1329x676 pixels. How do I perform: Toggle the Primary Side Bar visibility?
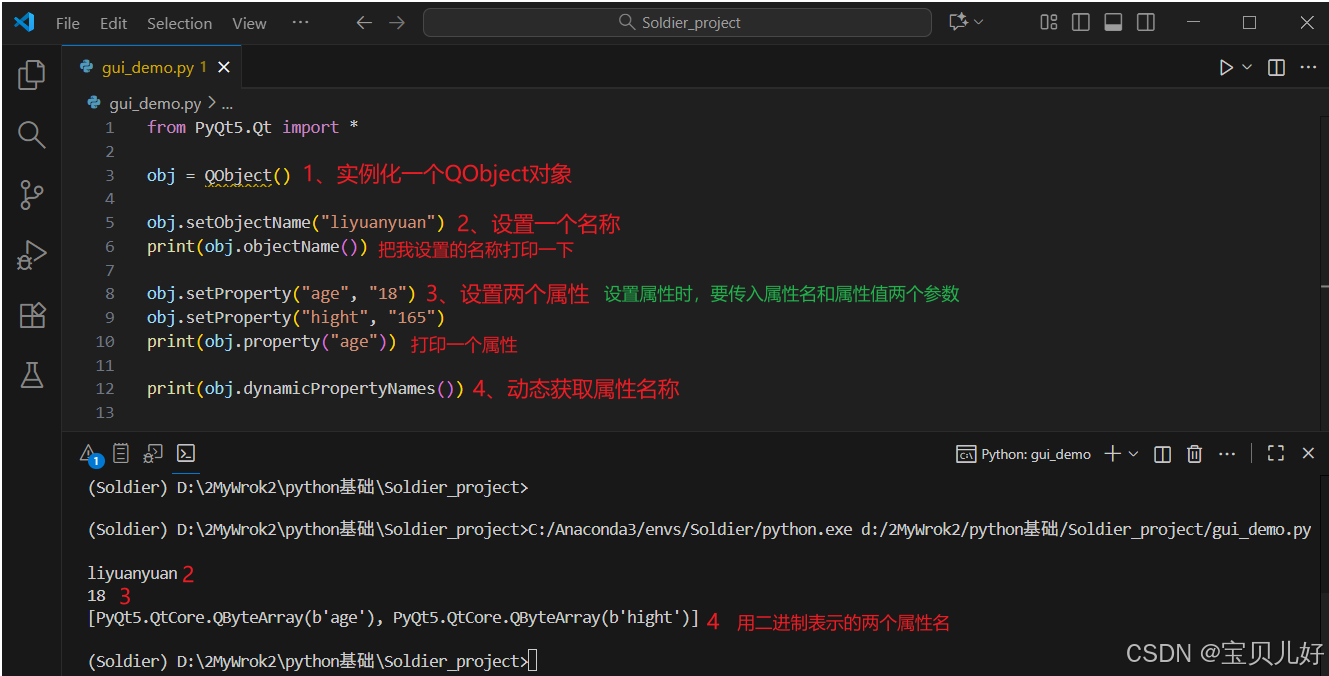click(1080, 22)
